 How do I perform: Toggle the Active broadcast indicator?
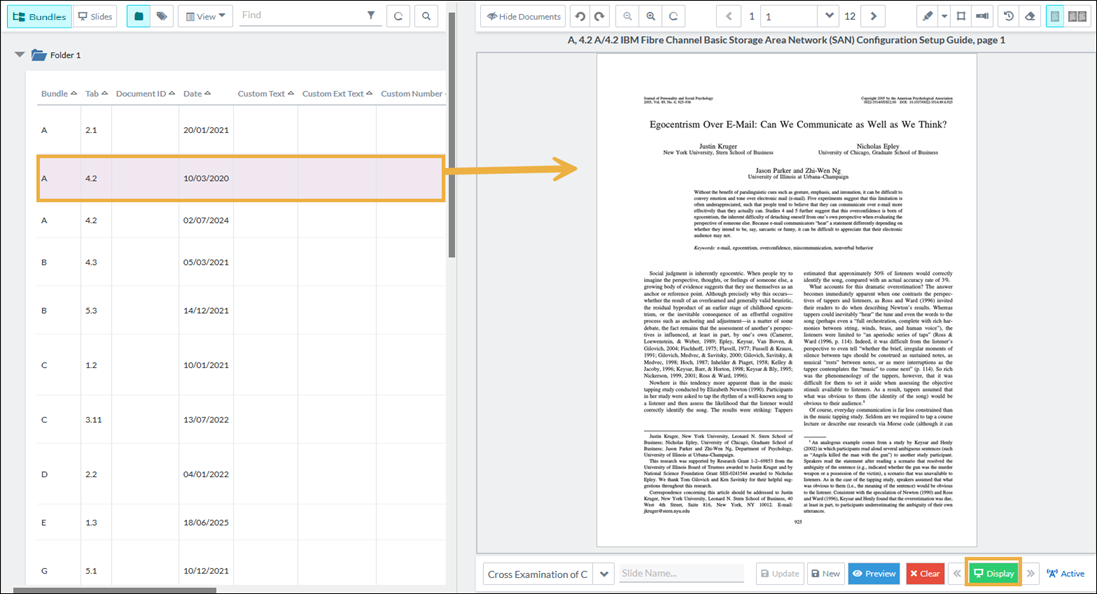coord(1066,574)
